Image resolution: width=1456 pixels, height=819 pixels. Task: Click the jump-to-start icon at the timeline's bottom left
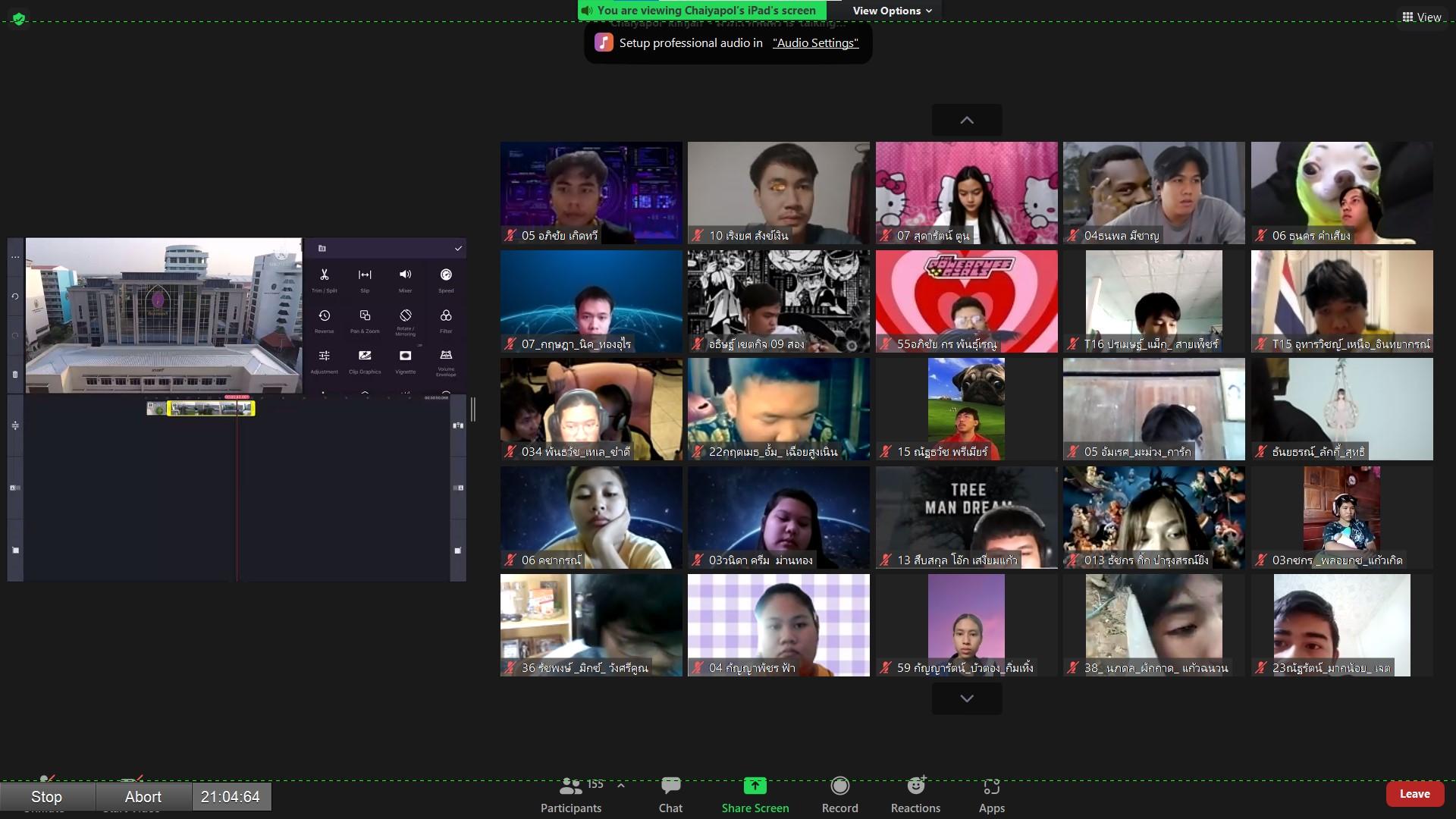click(x=15, y=551)
